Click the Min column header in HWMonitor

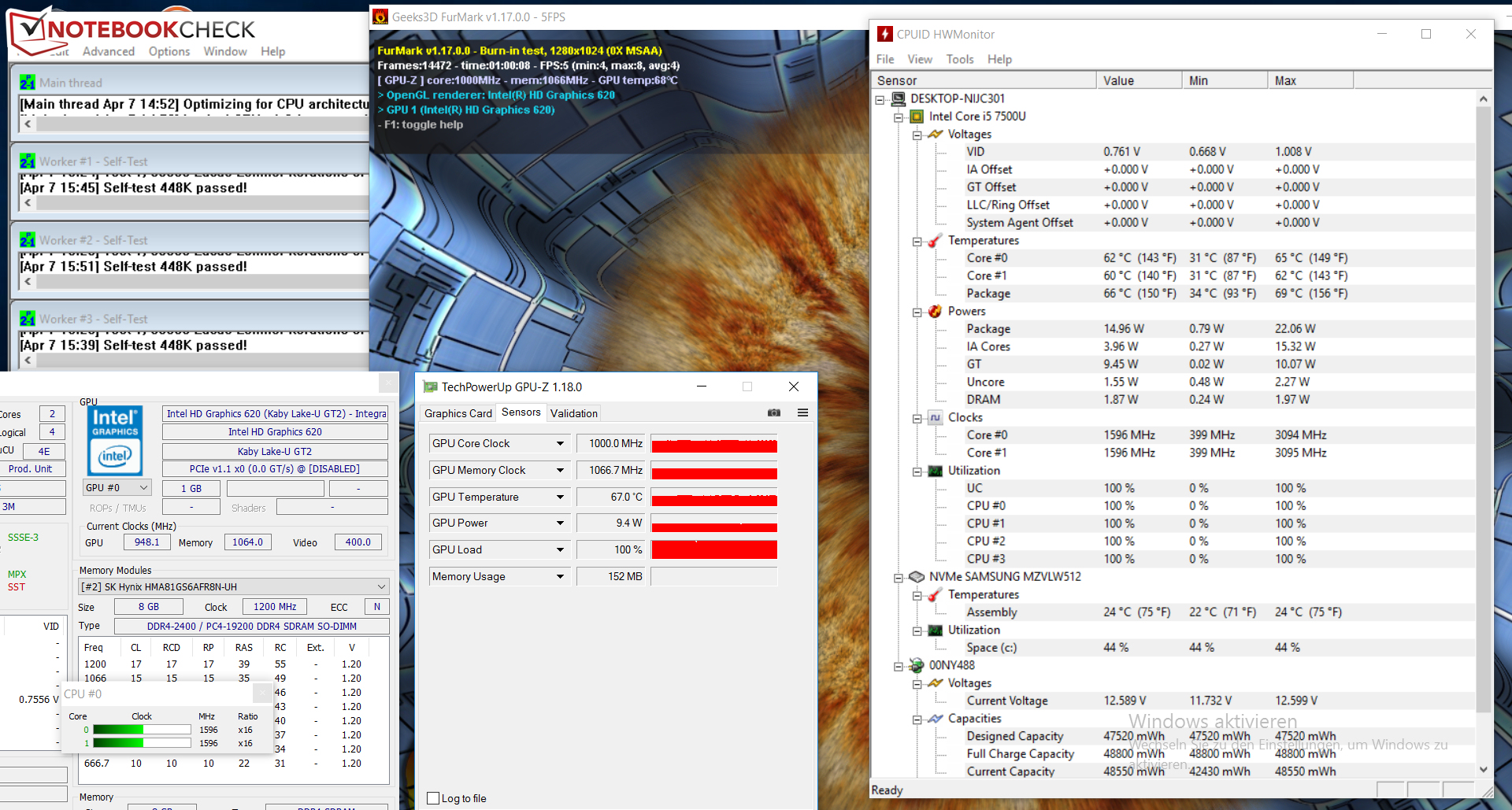coord(1225,80)
